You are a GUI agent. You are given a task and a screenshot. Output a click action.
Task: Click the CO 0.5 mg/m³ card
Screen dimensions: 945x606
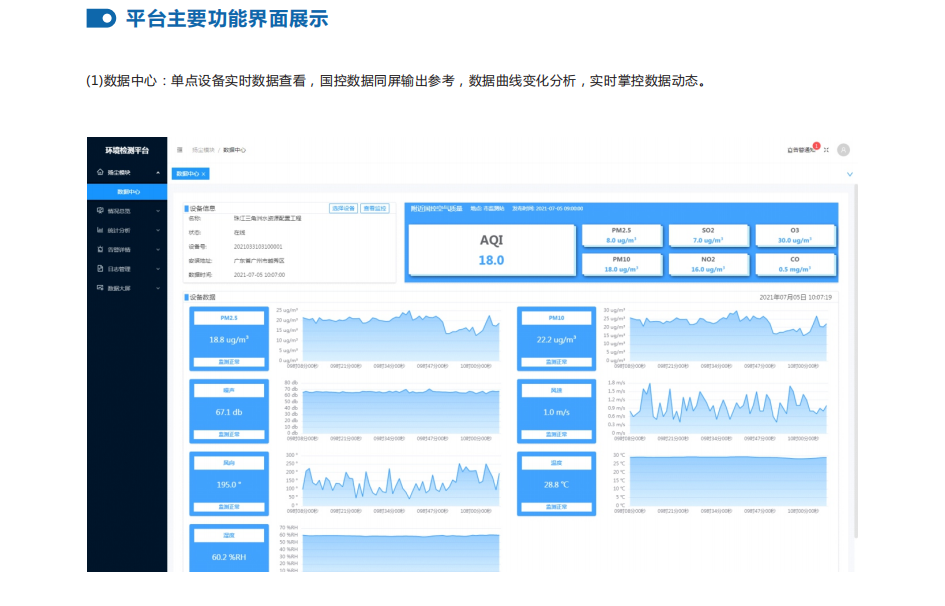click(795, 264)
